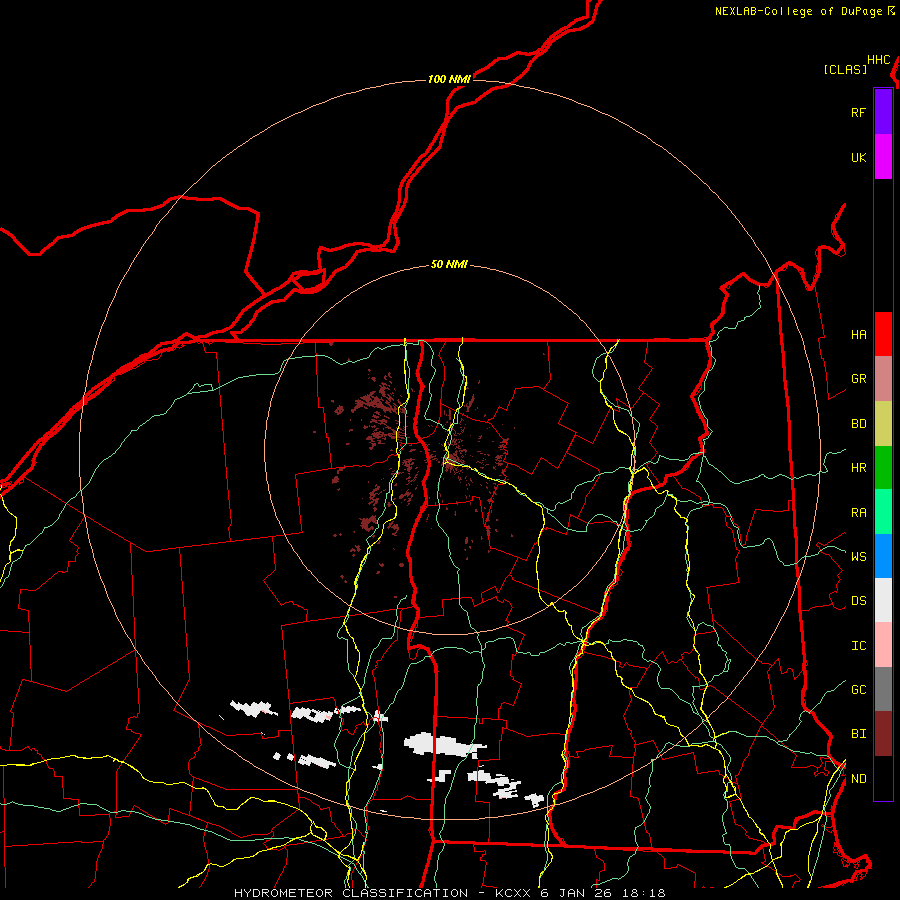Click the RF purple legend swatch
The width and height of the screenshot is (900, 900).
click(883, 112)
